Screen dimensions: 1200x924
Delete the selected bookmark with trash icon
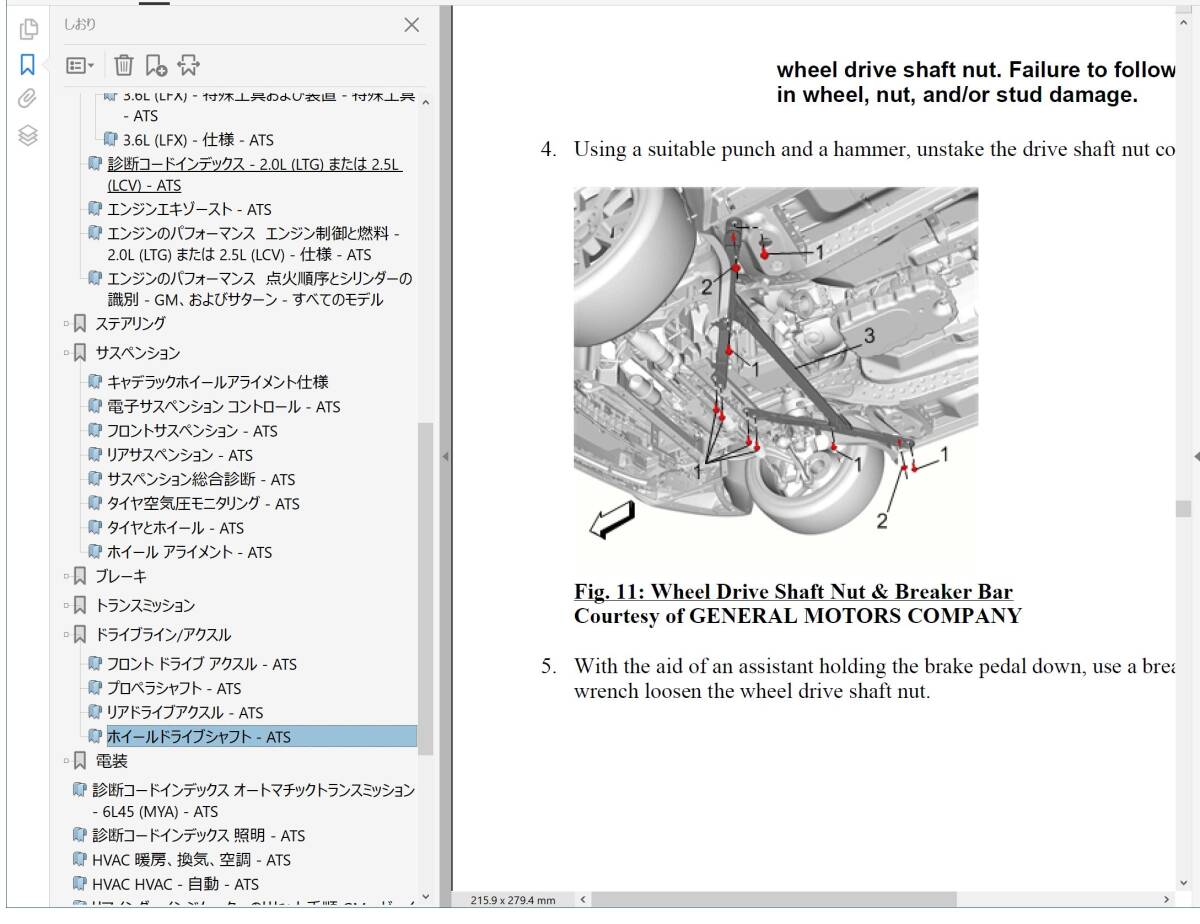[x=123, y=66]
